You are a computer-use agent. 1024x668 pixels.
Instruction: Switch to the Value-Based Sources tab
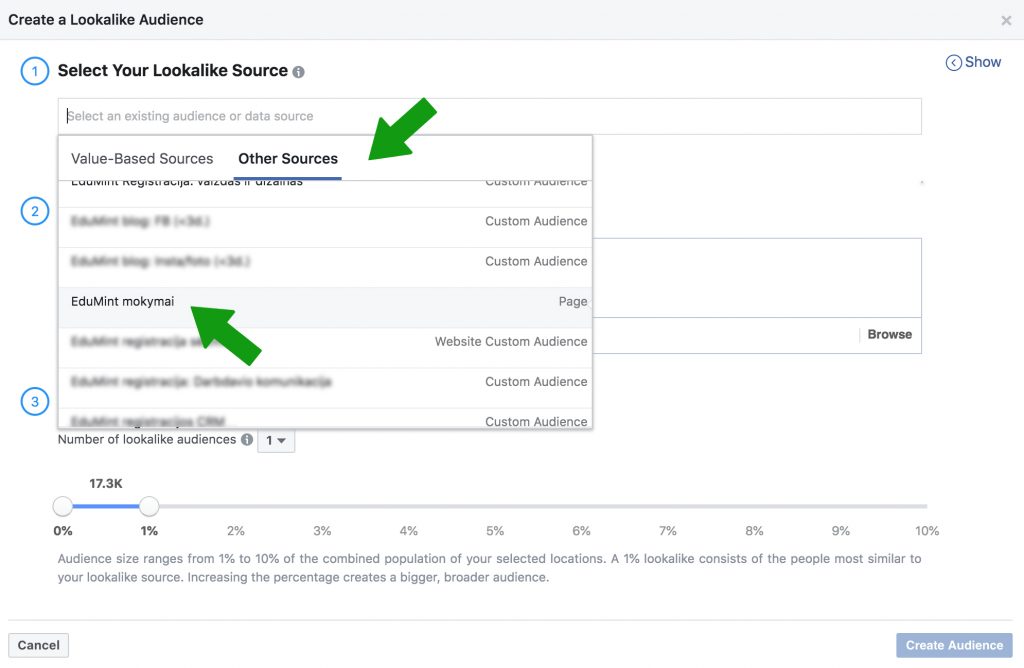142,159
